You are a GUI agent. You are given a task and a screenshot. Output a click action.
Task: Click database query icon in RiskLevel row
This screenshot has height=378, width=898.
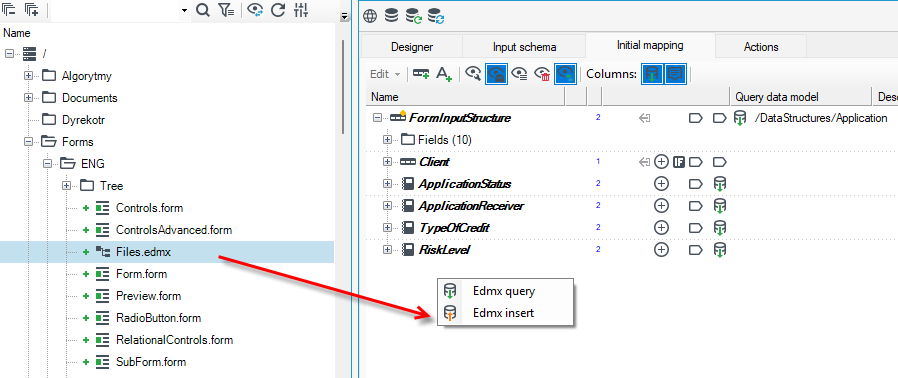click(x=720, y=250)
